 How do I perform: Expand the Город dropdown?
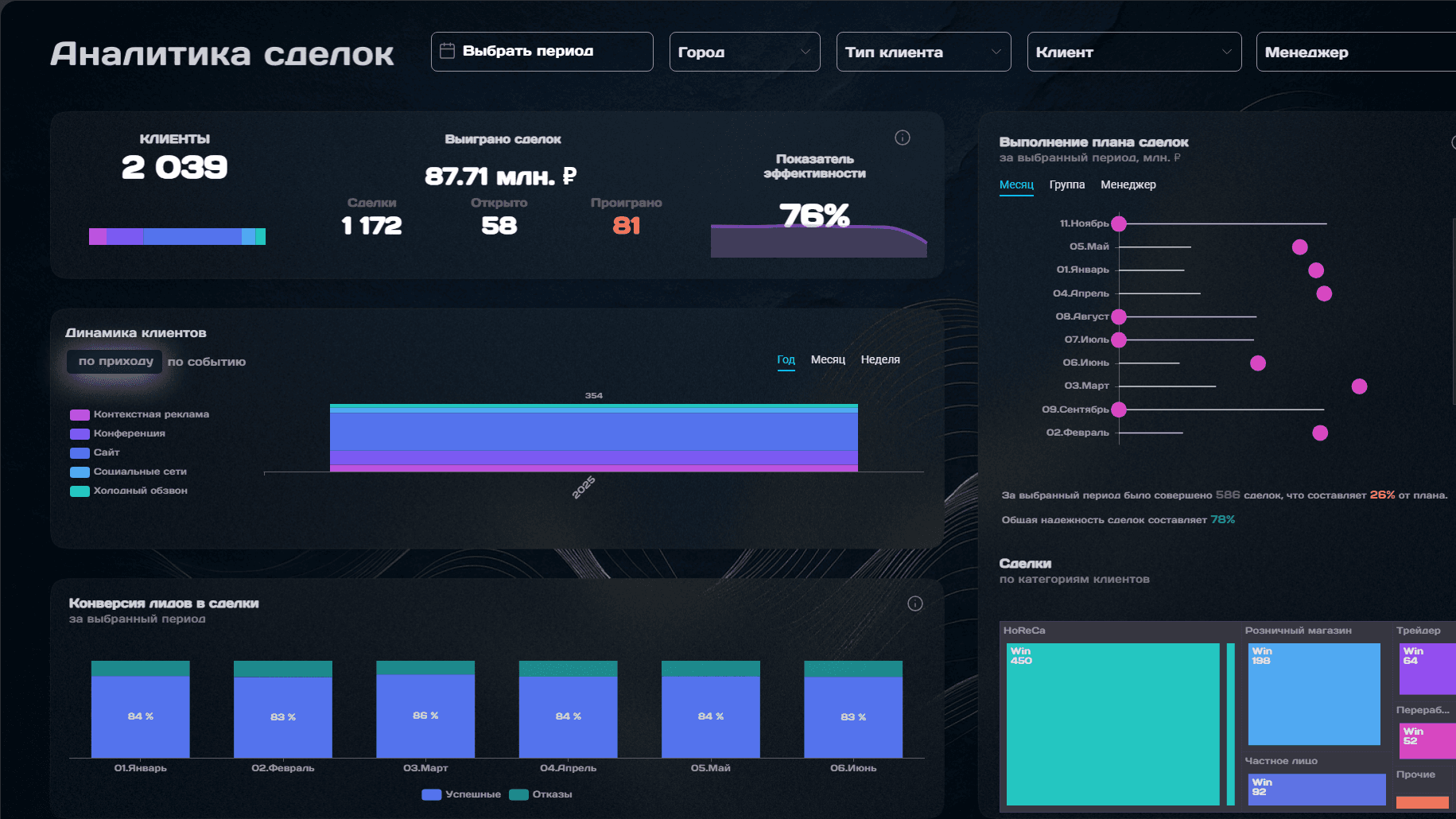[x=744, y=52]
